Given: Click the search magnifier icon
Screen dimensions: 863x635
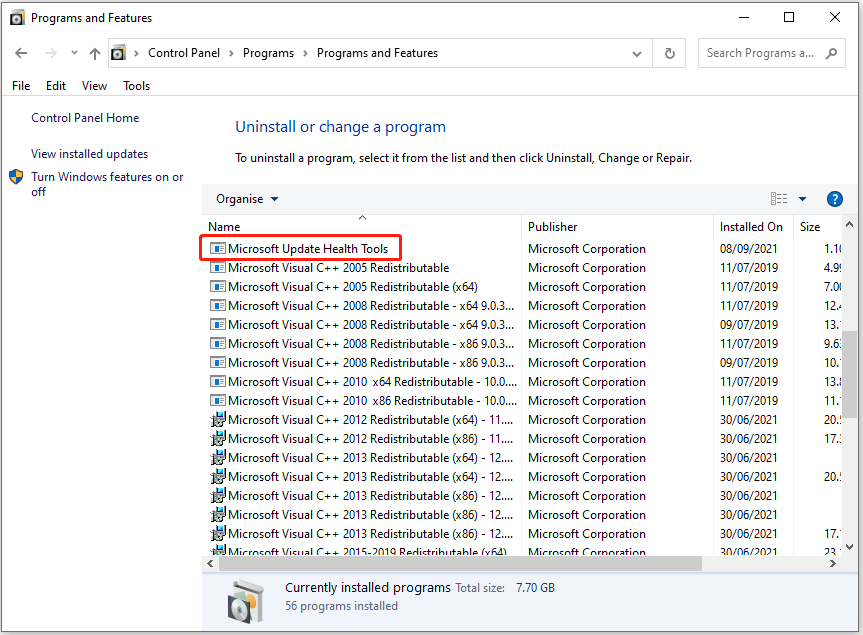Looking at the screenshot, I should (831, 53).
